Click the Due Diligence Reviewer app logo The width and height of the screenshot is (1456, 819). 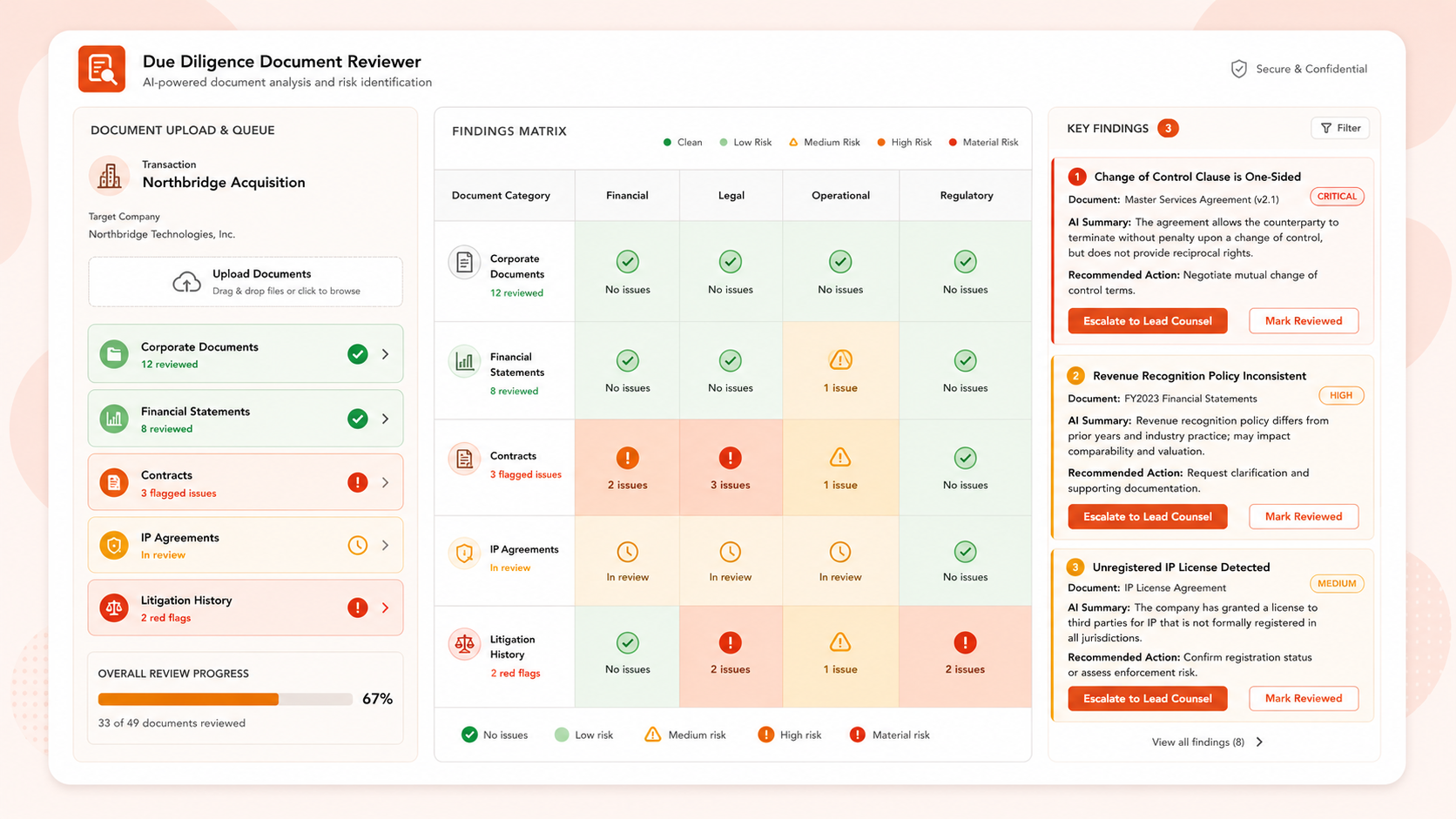point(102,69)
